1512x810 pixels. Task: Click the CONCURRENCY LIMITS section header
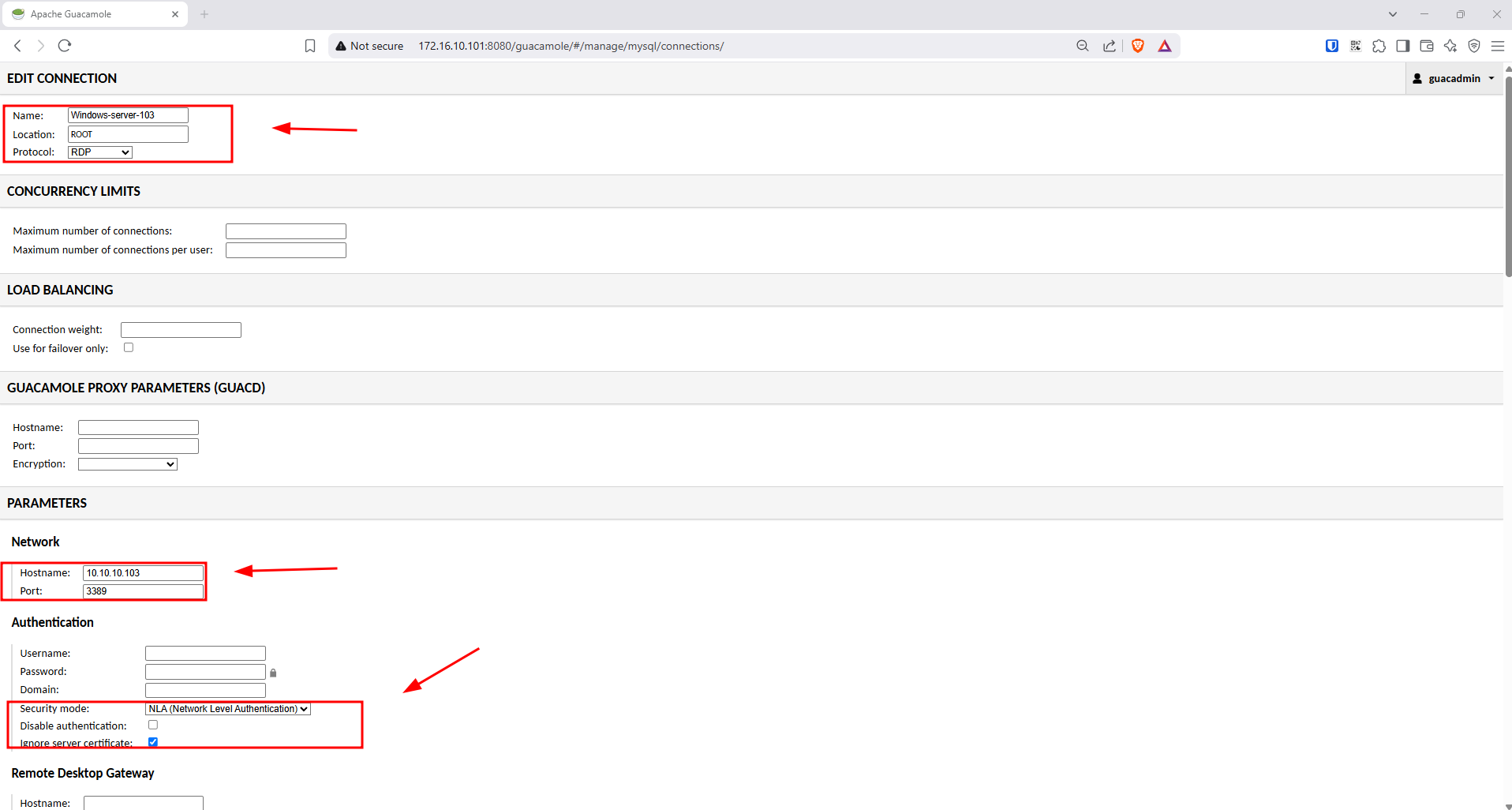point(73,191)
